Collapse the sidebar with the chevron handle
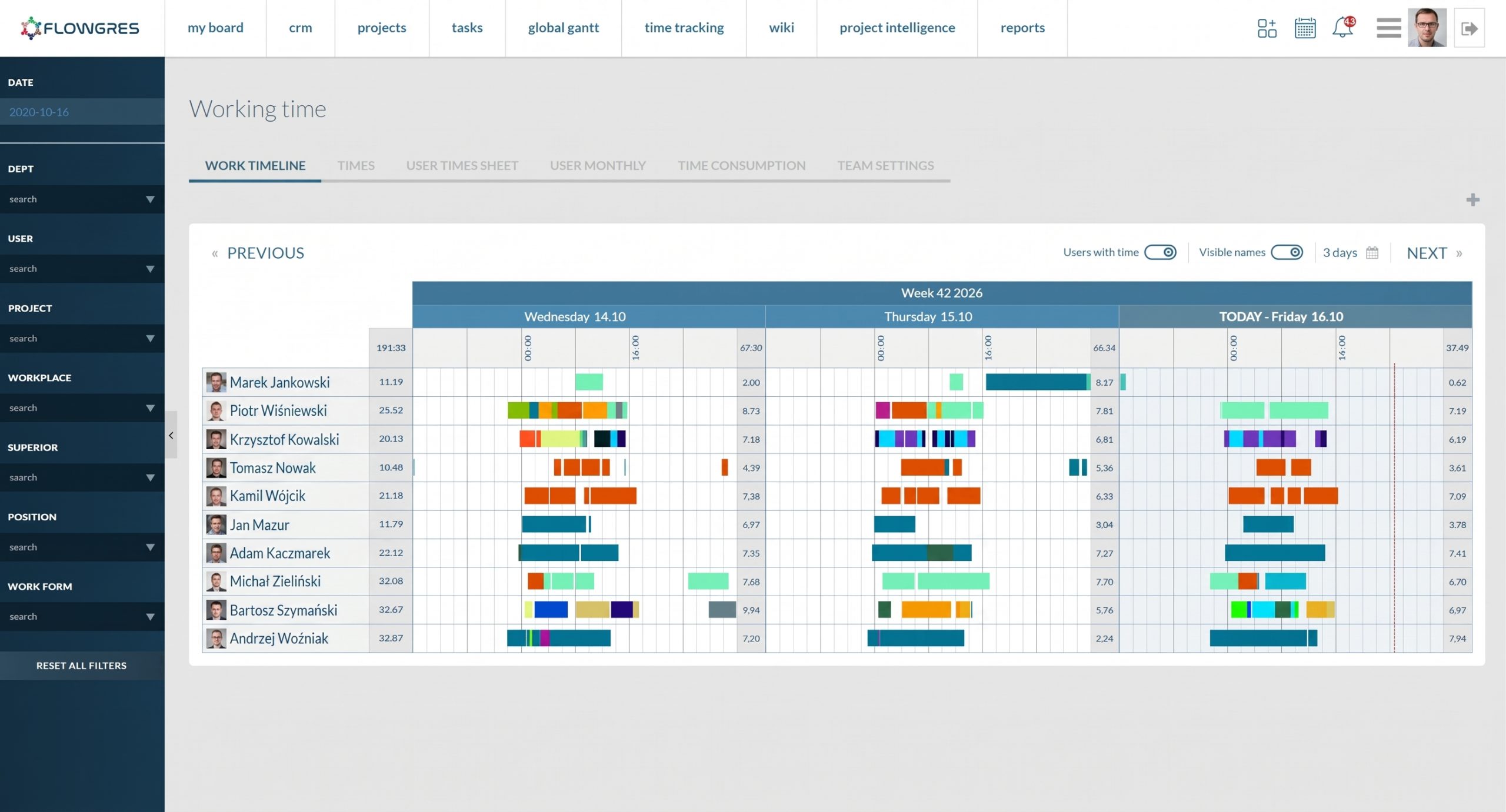Image resolution: width=1506 pixels, height=812 pixels. pos(171,435)
